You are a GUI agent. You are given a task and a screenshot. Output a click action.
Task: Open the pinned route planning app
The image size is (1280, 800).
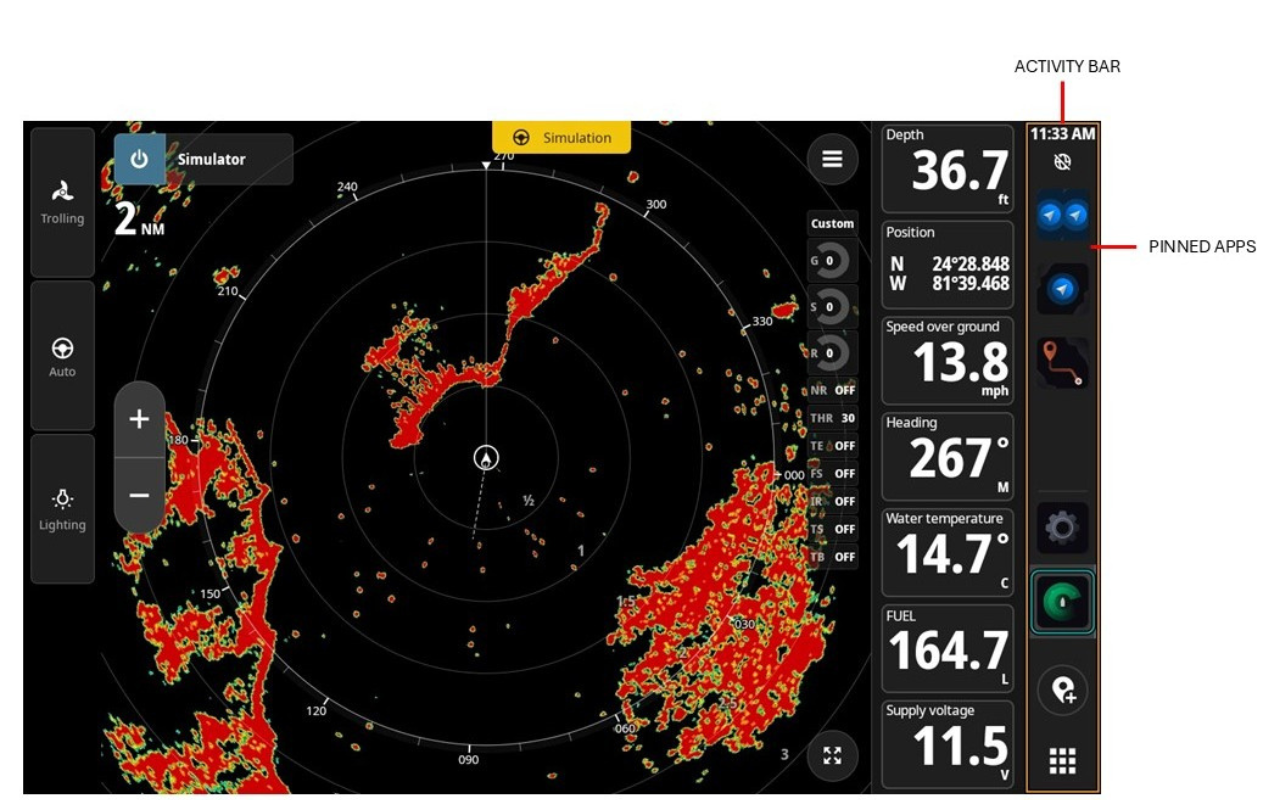pyautogui.click(x=1062, y=363)
